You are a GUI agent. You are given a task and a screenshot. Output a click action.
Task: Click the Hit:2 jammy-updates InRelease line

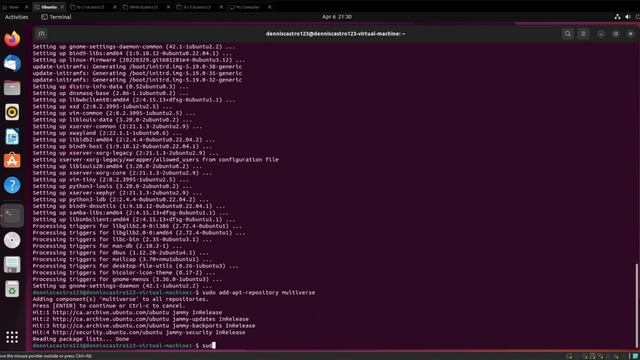[x=141, y=319]
